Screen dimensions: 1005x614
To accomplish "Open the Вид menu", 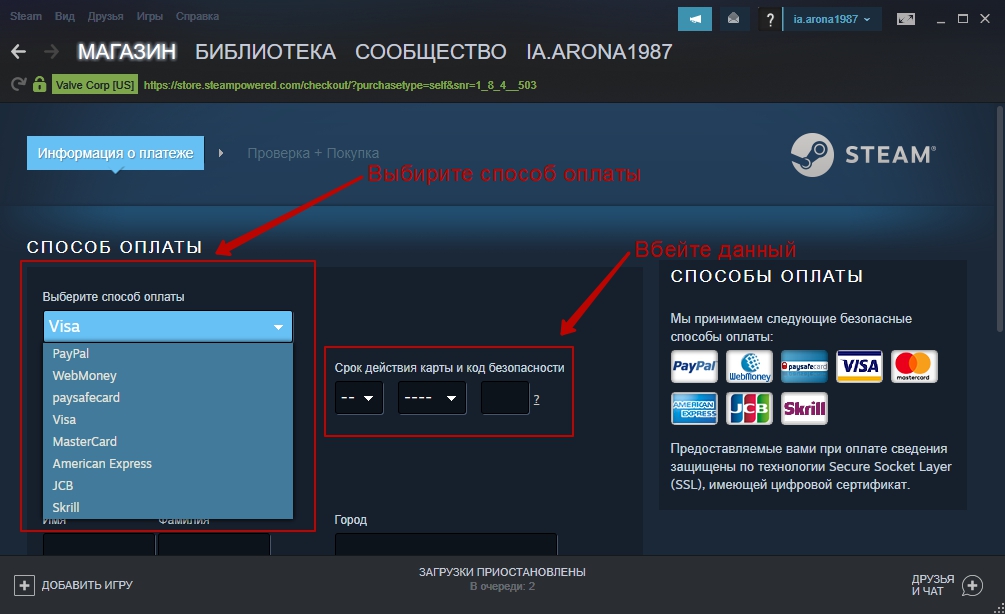I will [65, 16].
